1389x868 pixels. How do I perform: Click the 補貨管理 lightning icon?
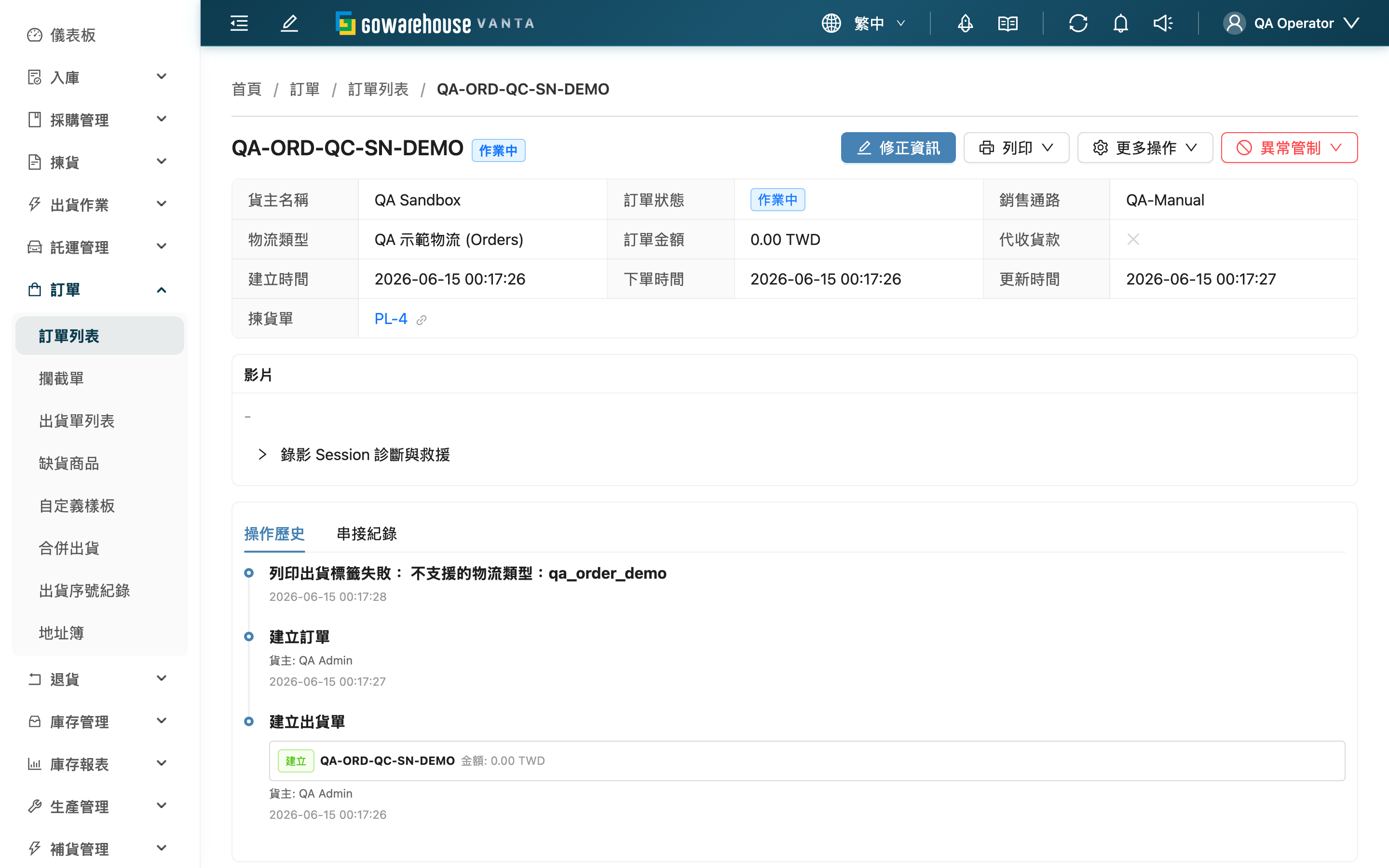pyautogui.click(x=34, y=849)
